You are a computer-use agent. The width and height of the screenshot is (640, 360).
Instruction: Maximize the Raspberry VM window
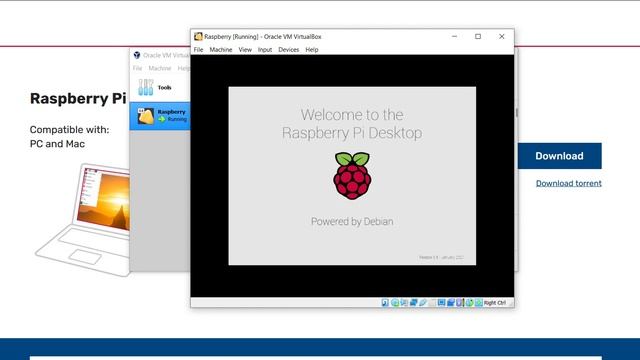[x=478, y=36]
